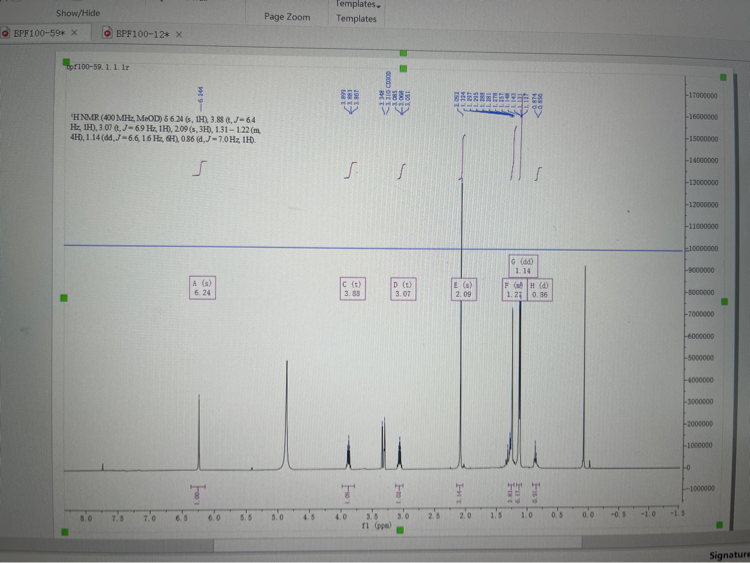Click the top-center green resize handle
750x563 pixels.
[404, 52]
